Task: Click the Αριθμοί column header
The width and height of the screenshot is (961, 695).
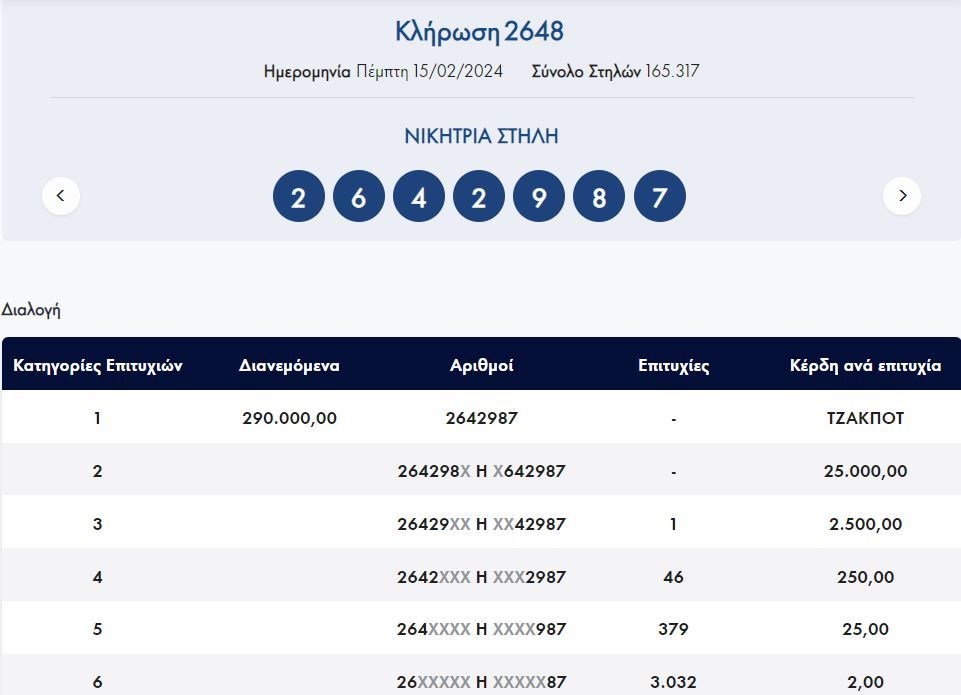Action: [482, 366]
